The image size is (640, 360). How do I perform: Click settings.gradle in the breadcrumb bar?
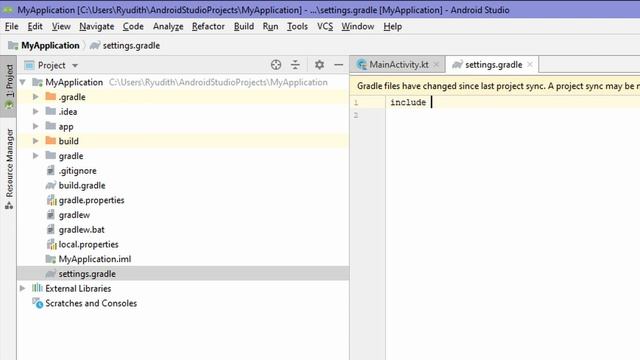click(131, 45)
